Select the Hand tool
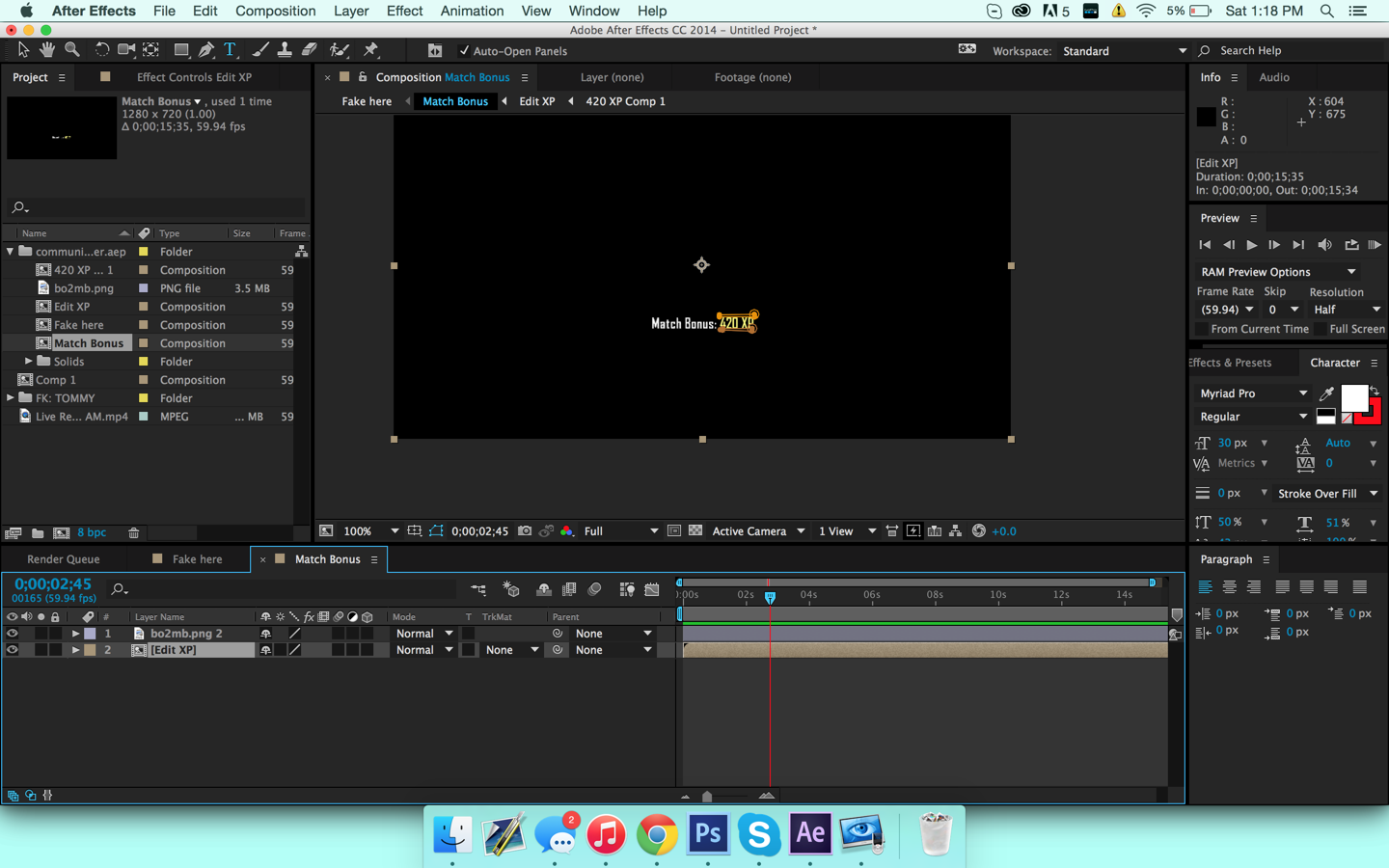This screenshot has width=1389, height=868. 47,49
